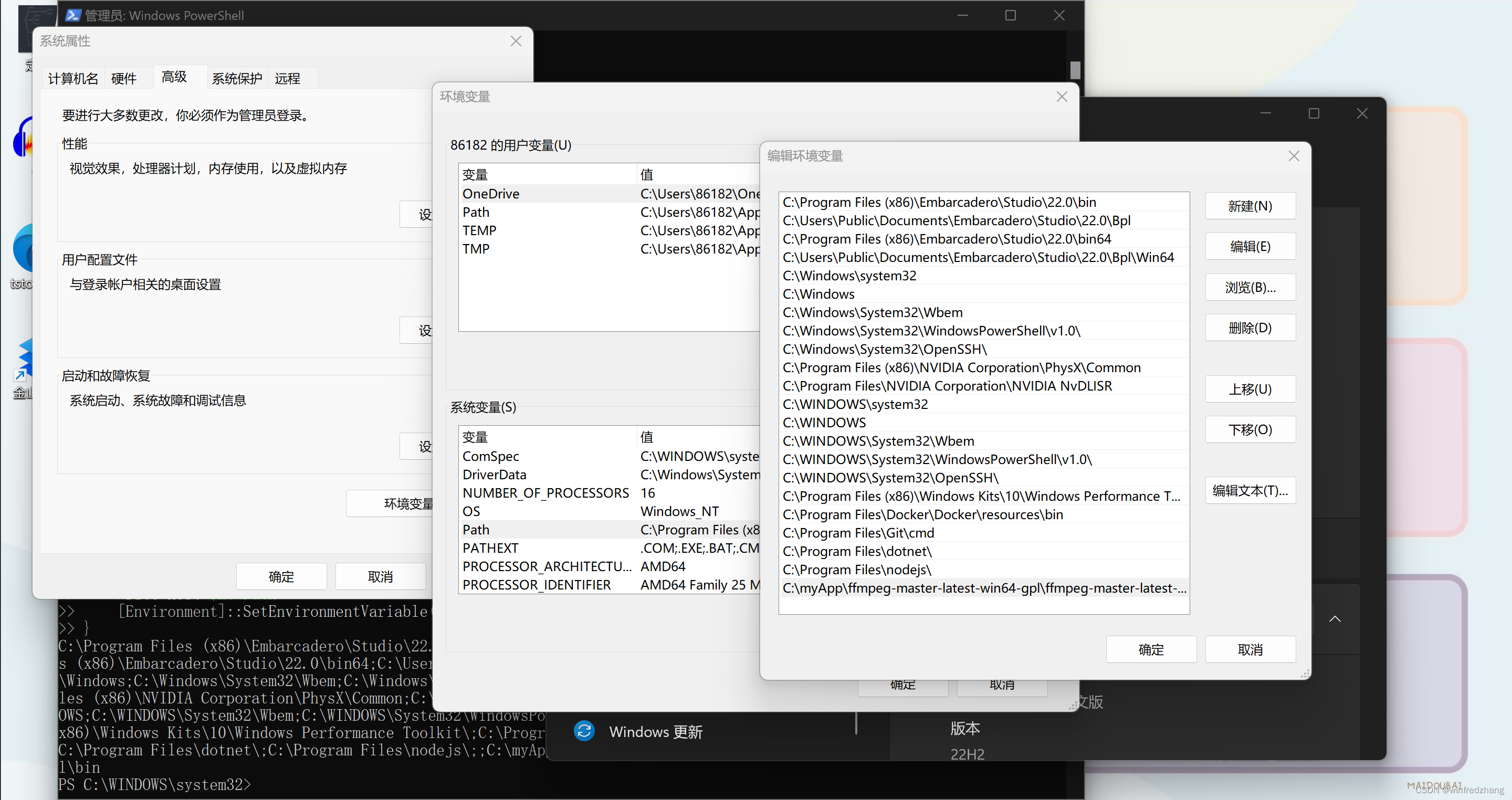Select the ffmpeg-master-latest path entry
This screenshot has height=800, width=1512.
984,588
